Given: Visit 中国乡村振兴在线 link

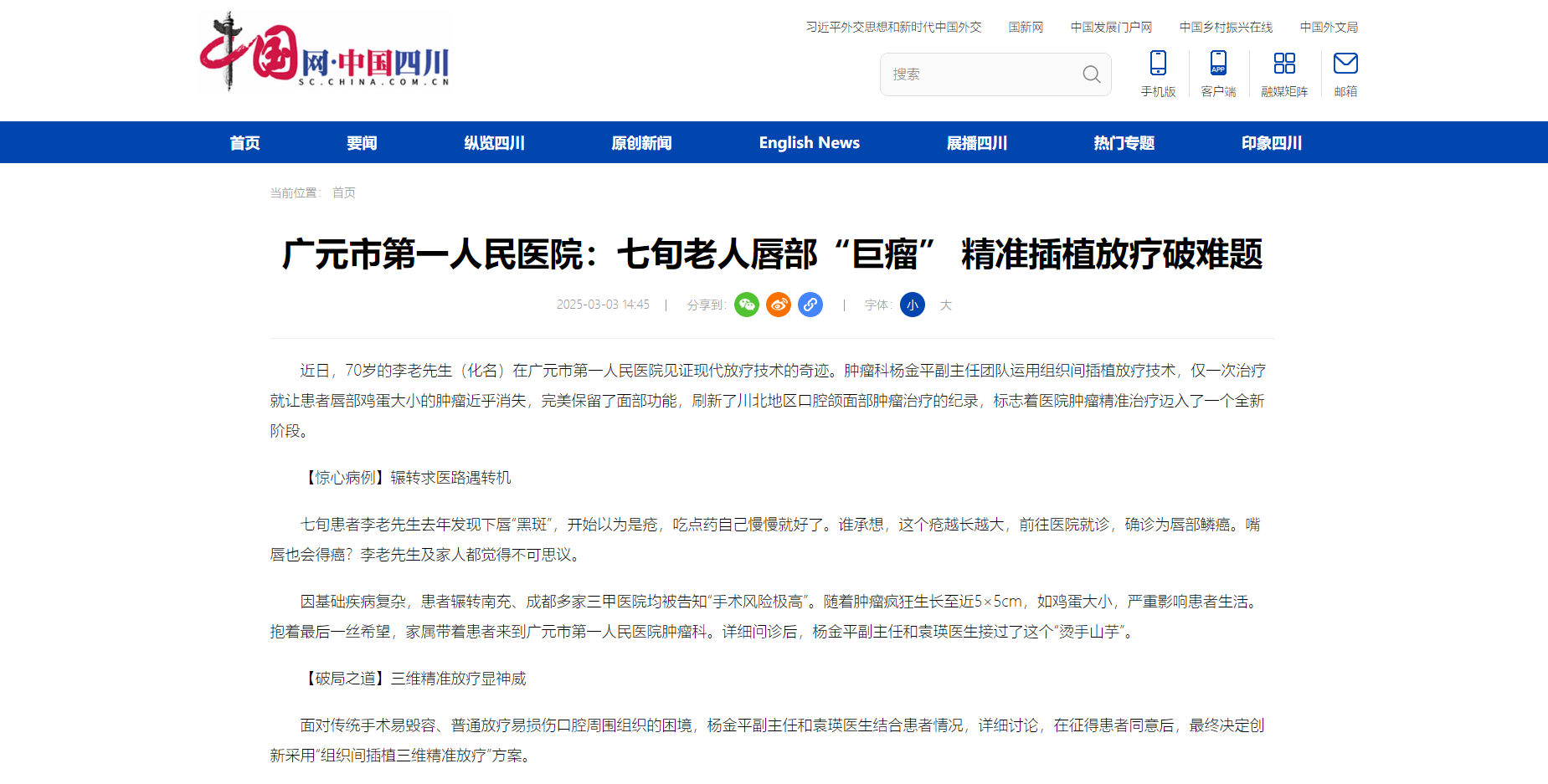Looking at the screenshot, I should (x=1226, y=28).
